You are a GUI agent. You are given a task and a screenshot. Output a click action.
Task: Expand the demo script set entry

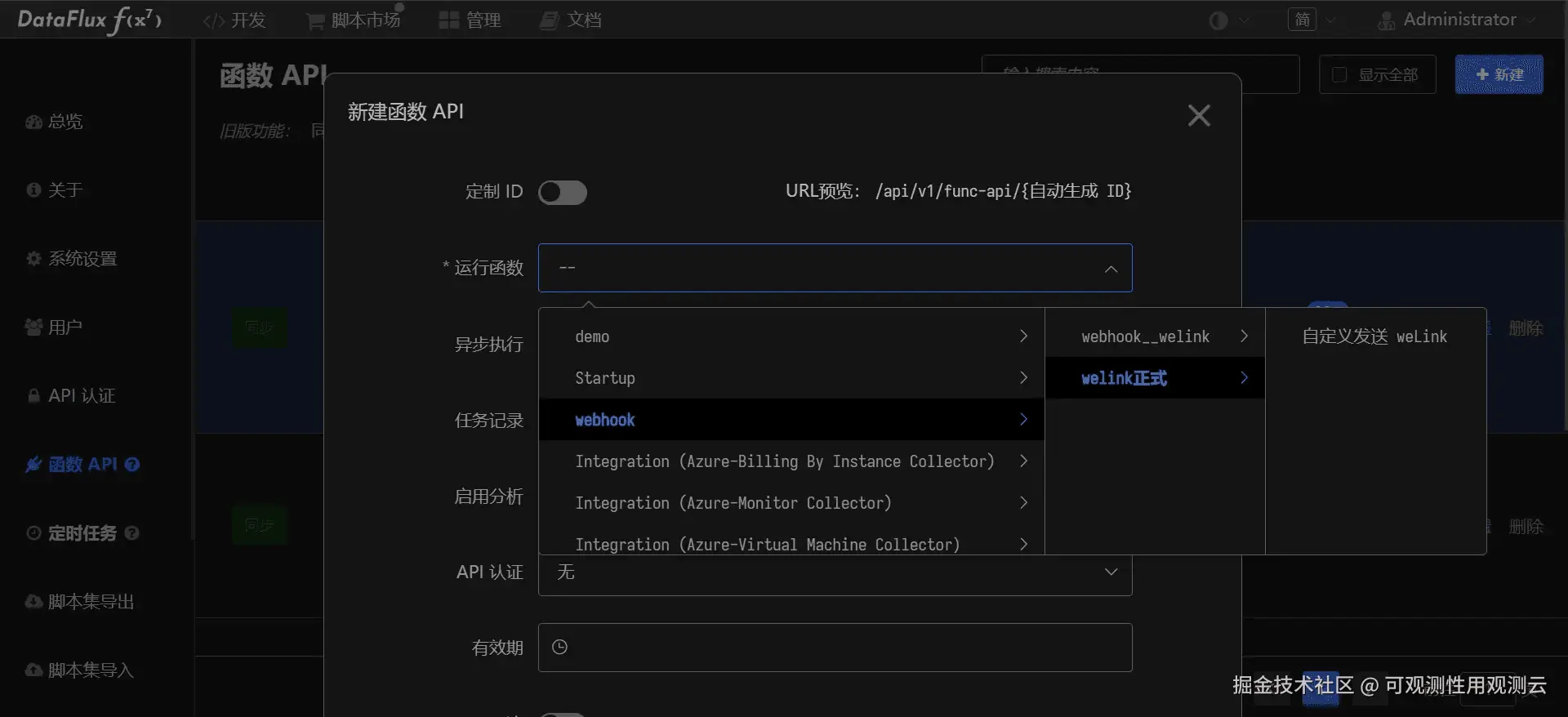pyautogui.click(x=791, y=336)
